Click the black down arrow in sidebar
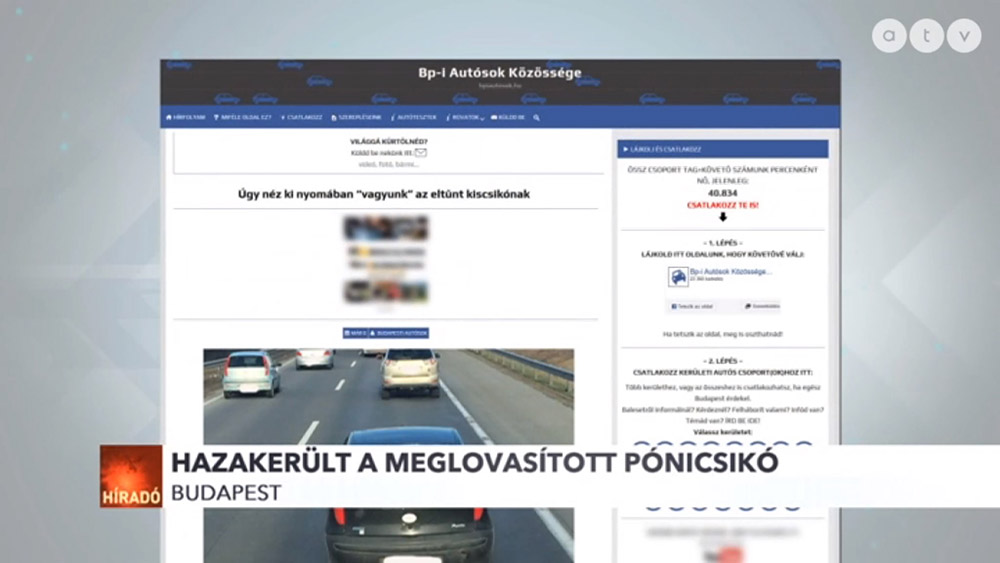The width and height of the screenshot is (1000, 563). coord(723,217)
